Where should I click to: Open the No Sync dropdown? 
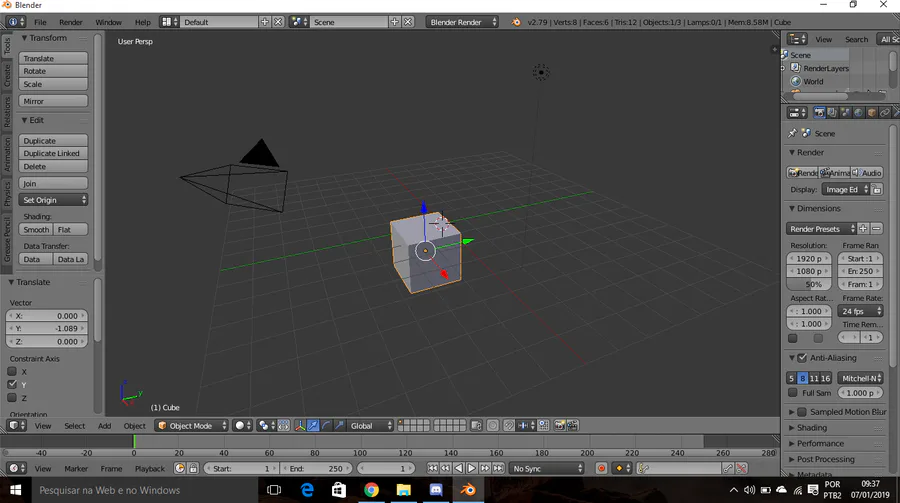pyautogui.click(x=547, y=469)
